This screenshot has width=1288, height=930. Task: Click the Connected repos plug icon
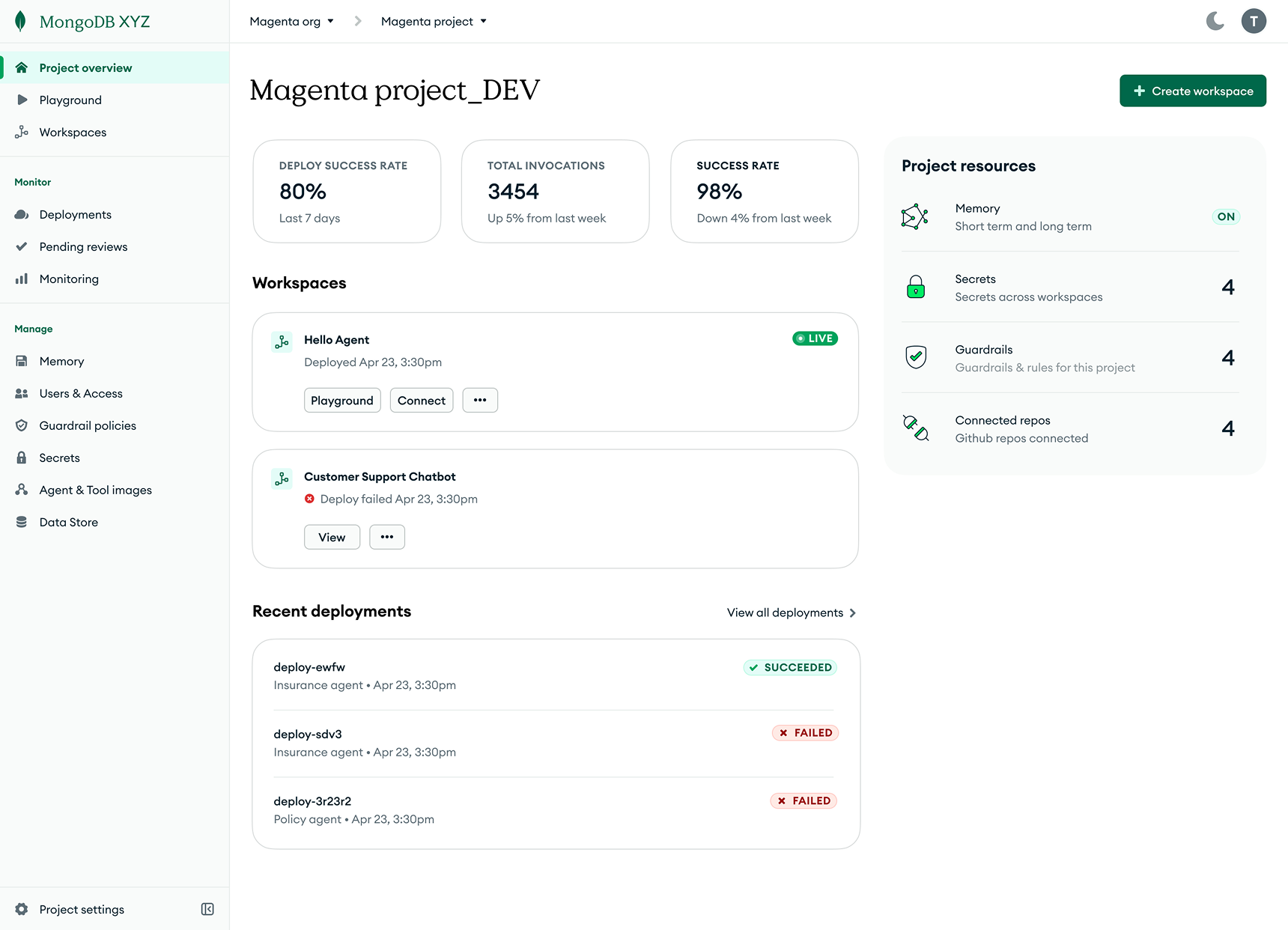(x=916, y=428)
